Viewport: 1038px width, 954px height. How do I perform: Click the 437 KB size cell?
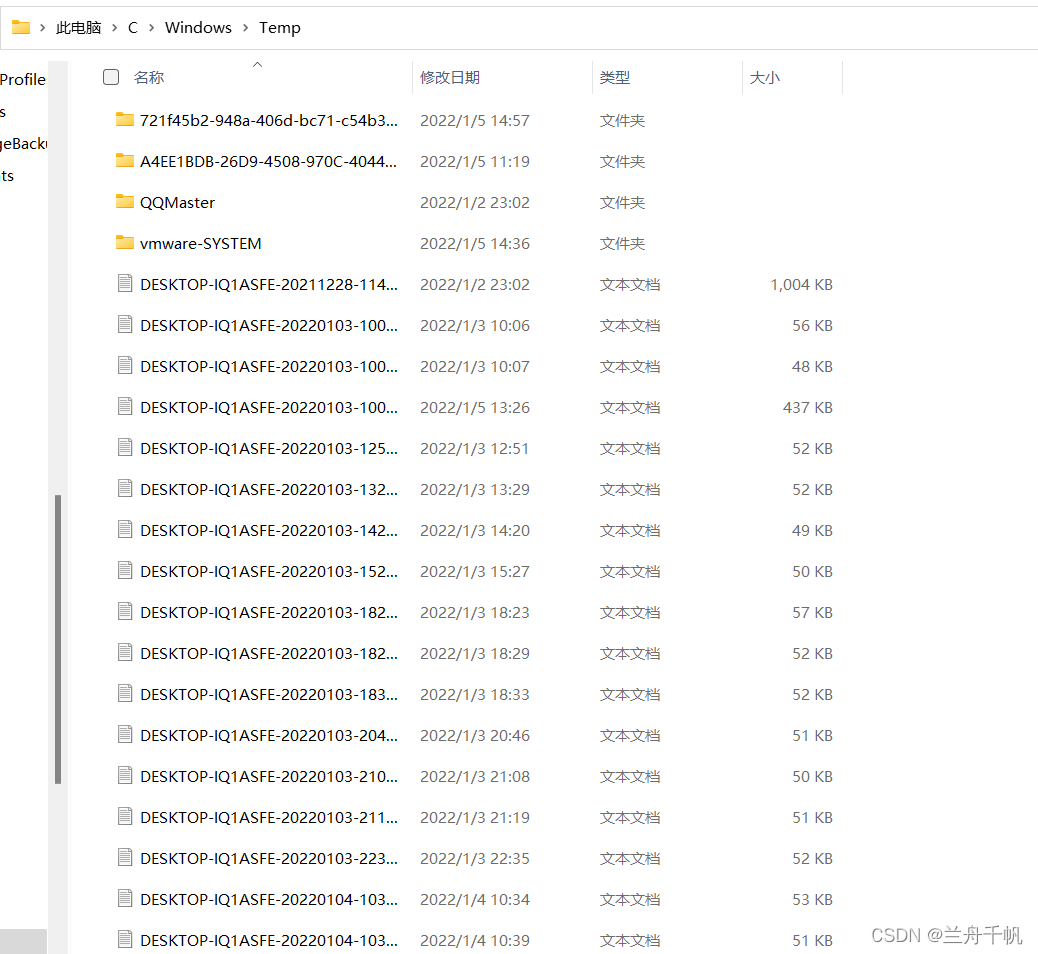point(808,408)
